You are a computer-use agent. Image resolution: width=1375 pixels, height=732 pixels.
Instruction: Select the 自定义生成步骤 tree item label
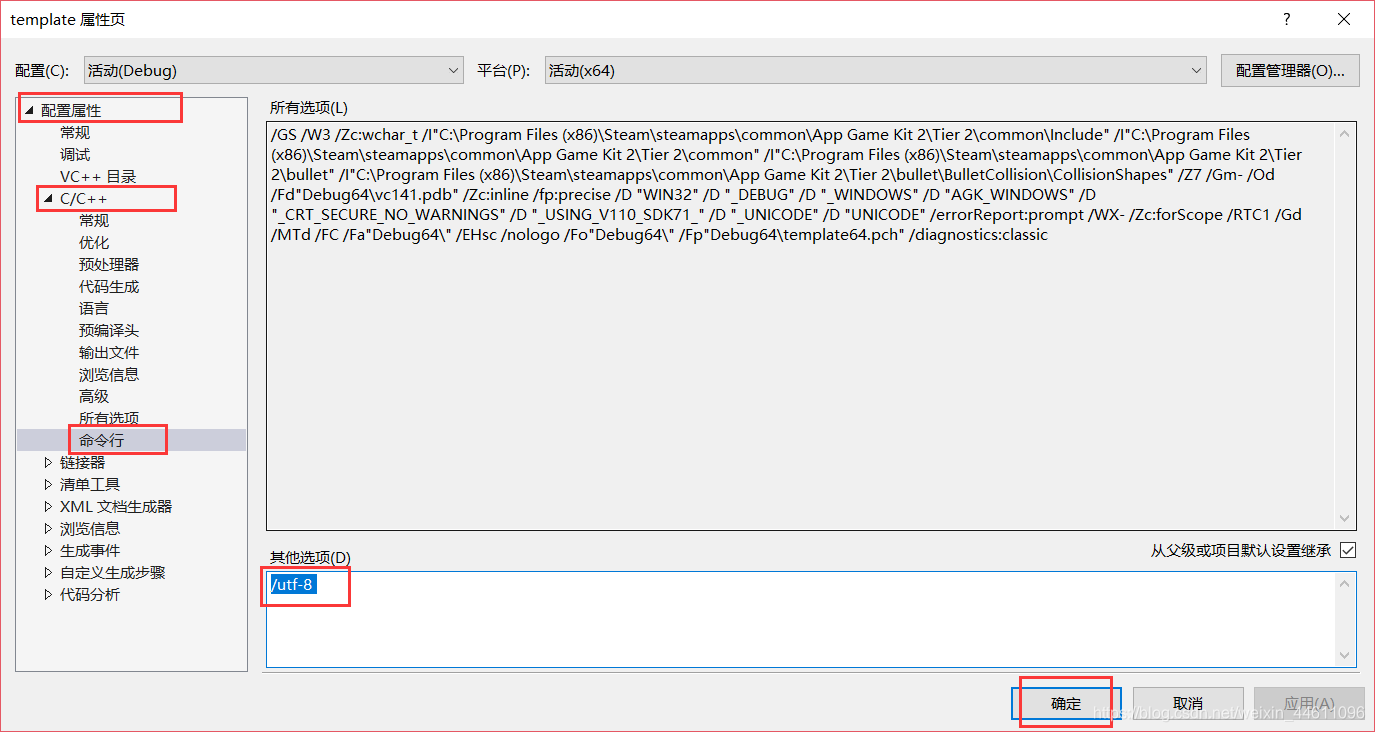tap(113, 573)
